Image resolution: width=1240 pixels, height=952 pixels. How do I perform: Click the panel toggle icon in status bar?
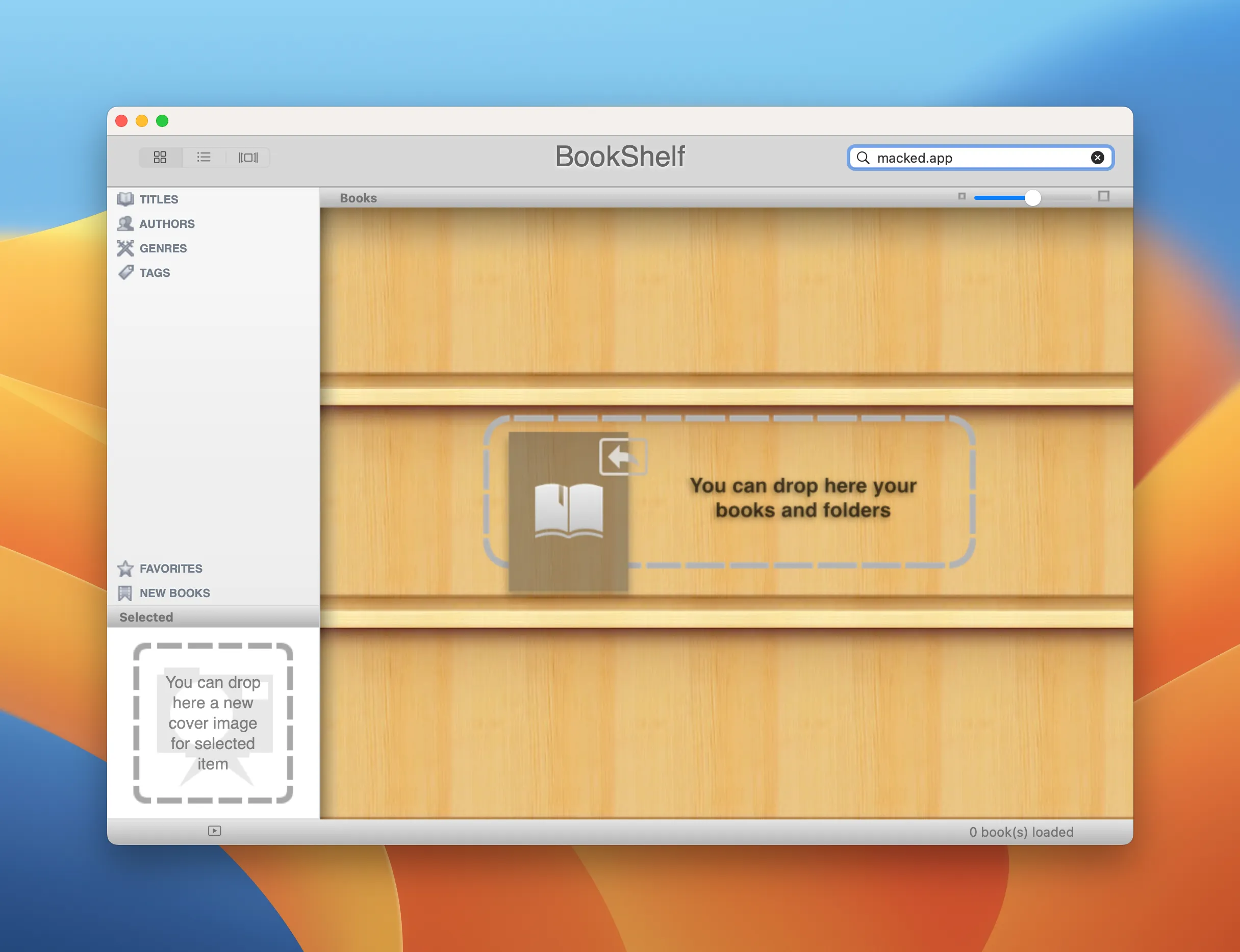pos(214,831)
